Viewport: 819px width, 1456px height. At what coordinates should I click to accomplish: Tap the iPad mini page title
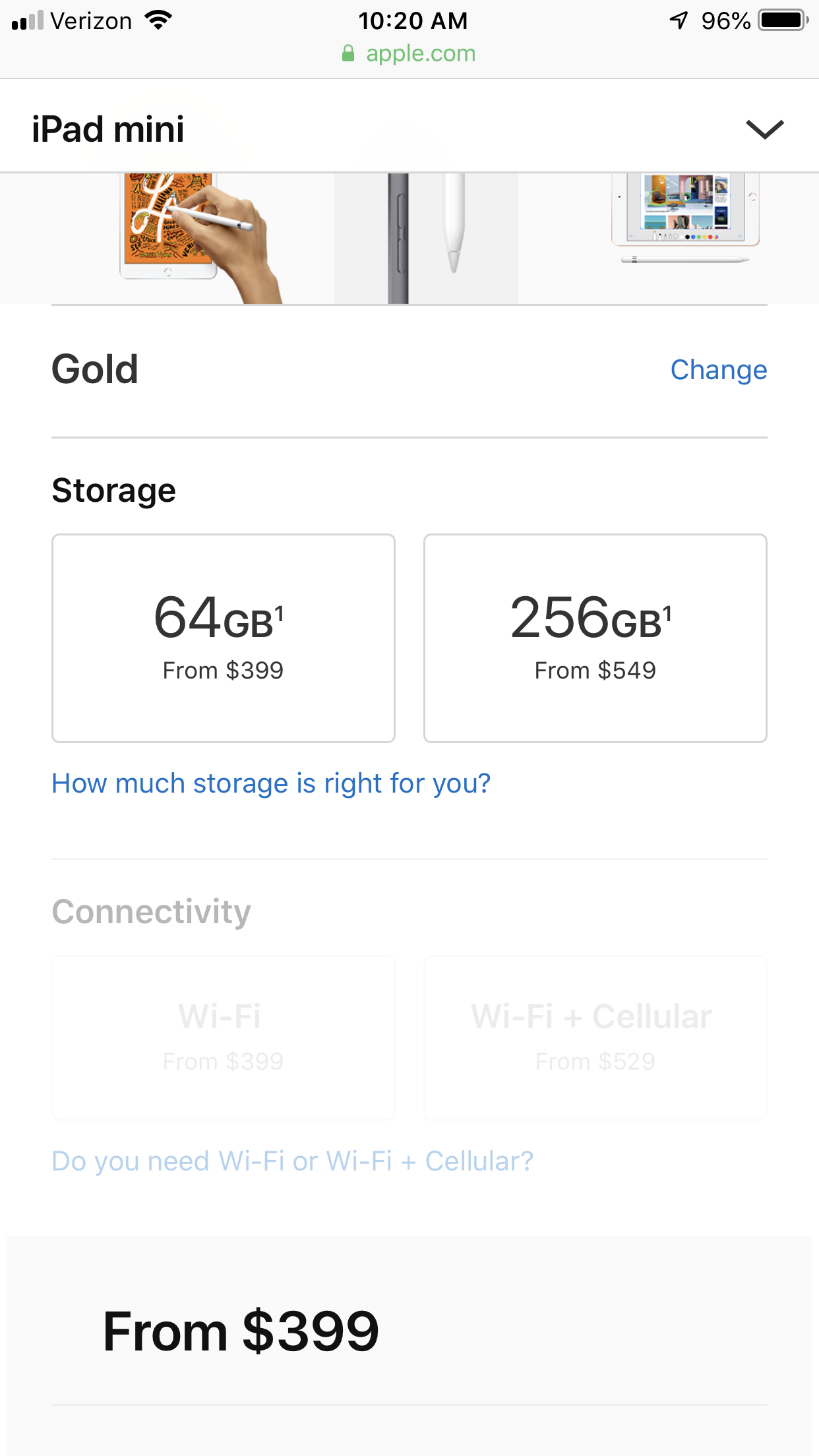click(108, 129)
